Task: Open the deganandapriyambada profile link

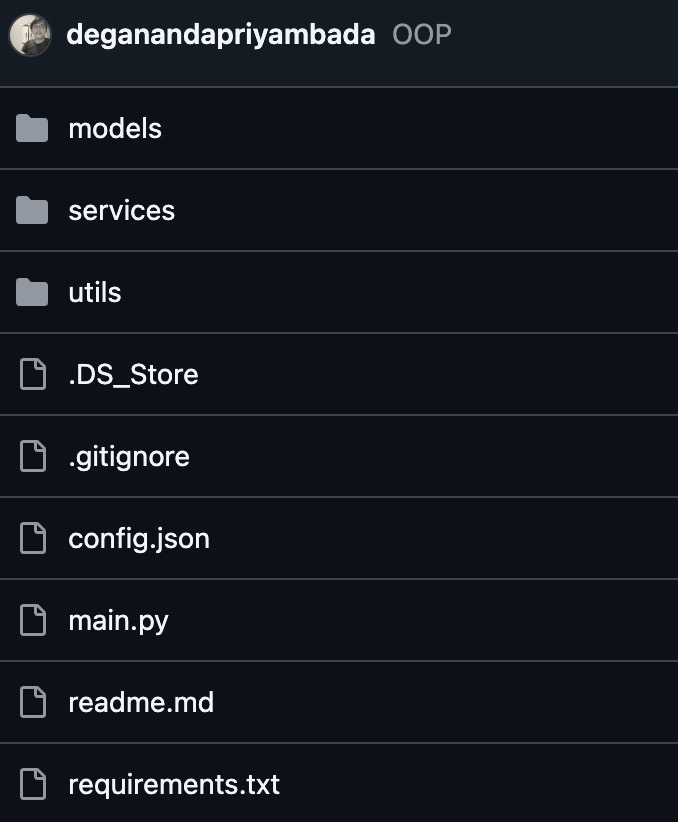Action: click(x=220, y=35)
